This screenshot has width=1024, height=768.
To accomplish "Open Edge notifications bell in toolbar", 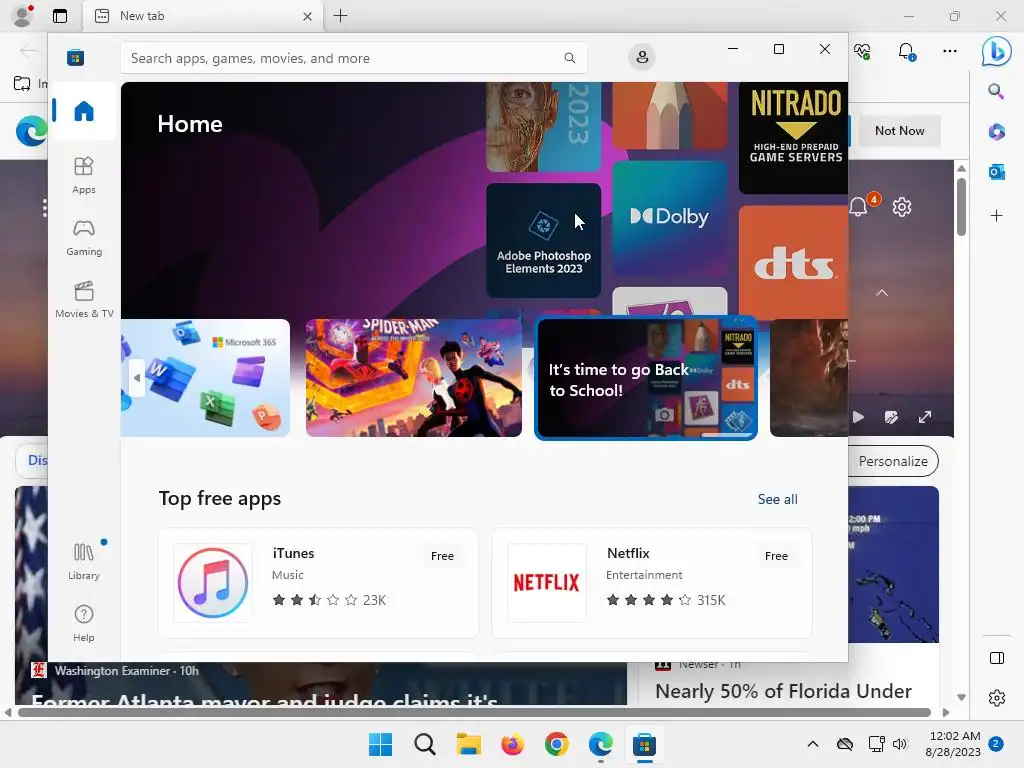I will coord(906,51).
